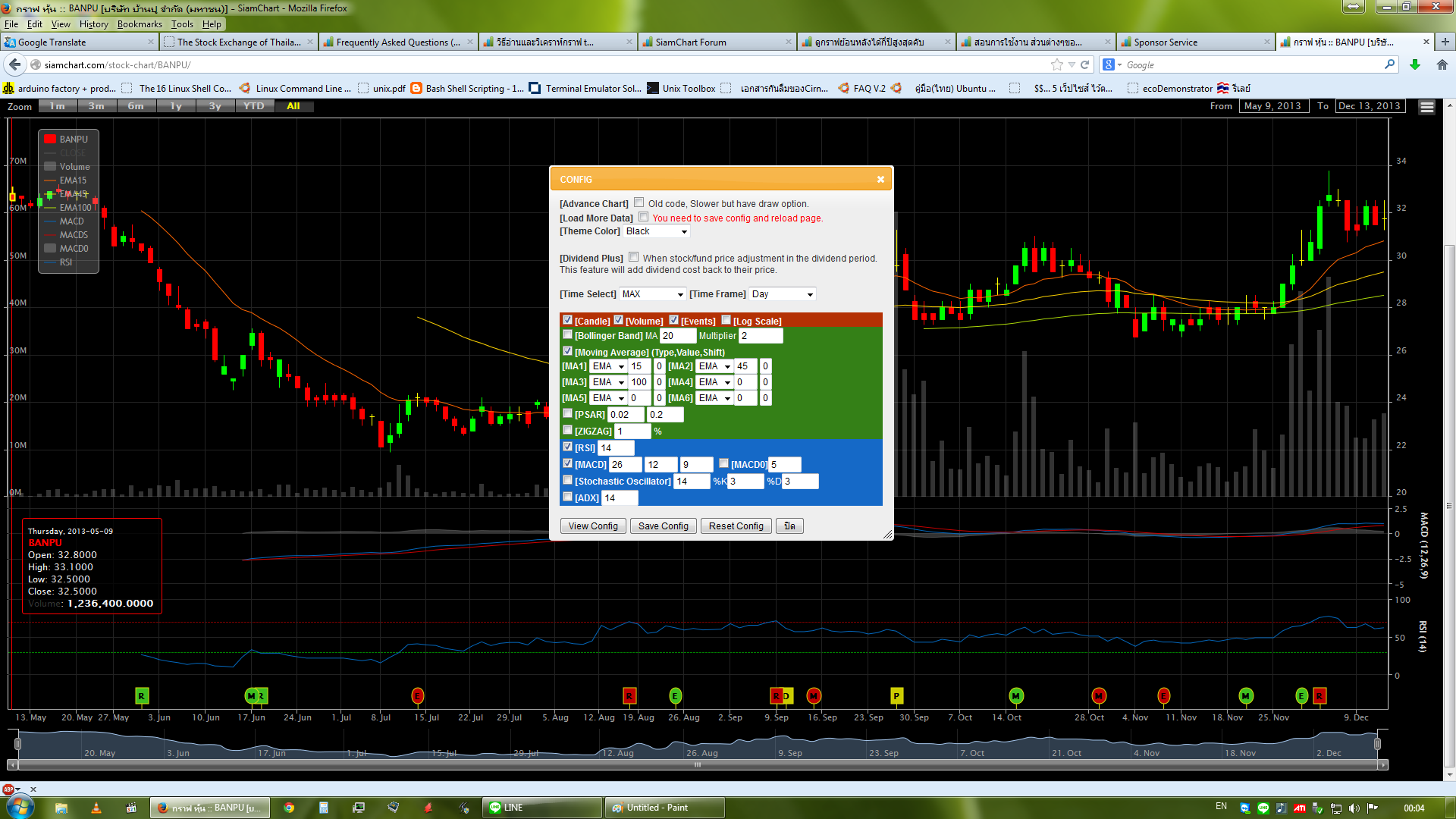Screen dimensions: 1456x819
Task: Enable the Dividend Plus checkbox
Action: tap(633, 257)
